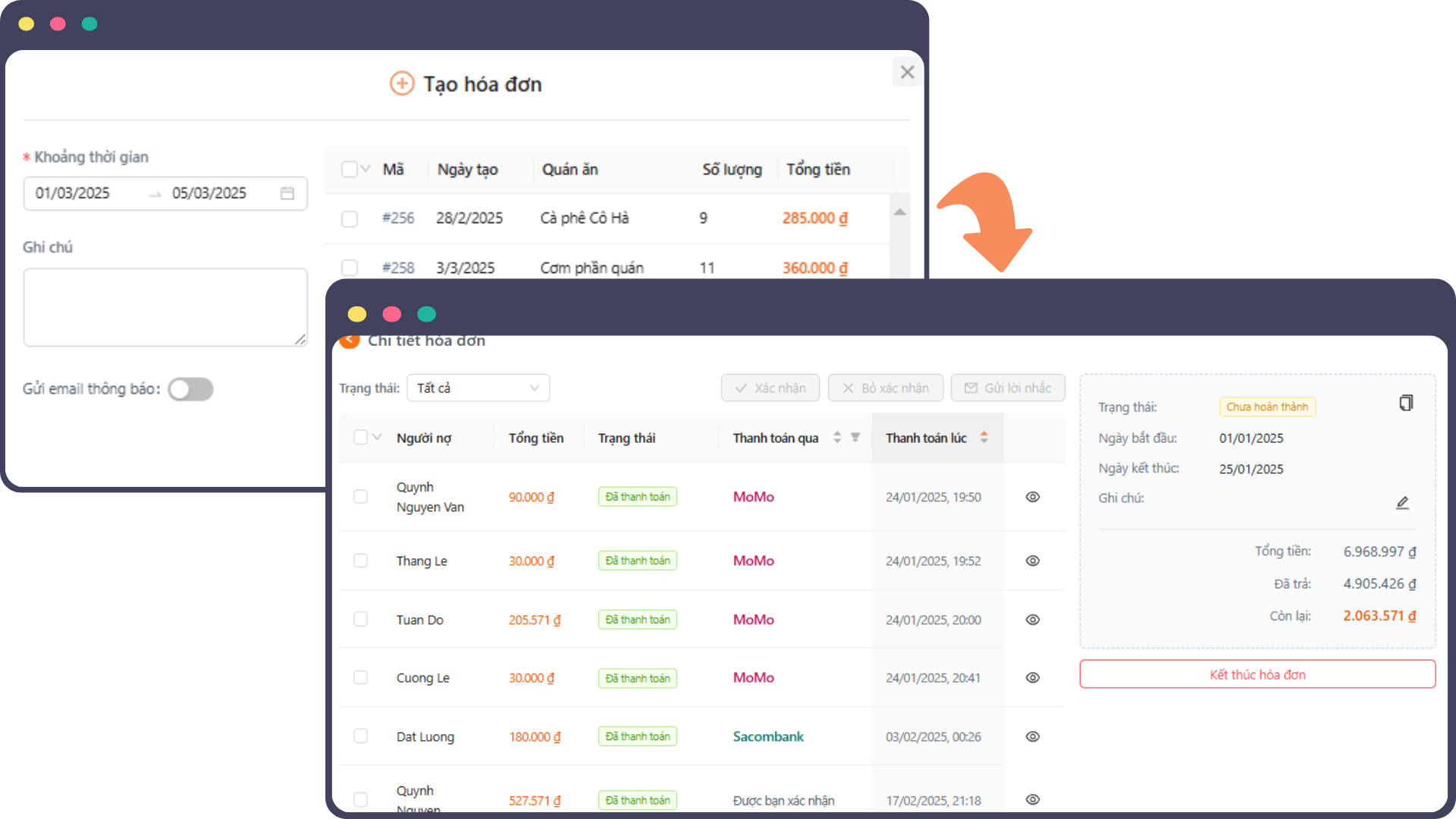Click scrollbar up arrow in order table
The width and height of the screenshot is (1456, 819).
(x=900, y=212)
